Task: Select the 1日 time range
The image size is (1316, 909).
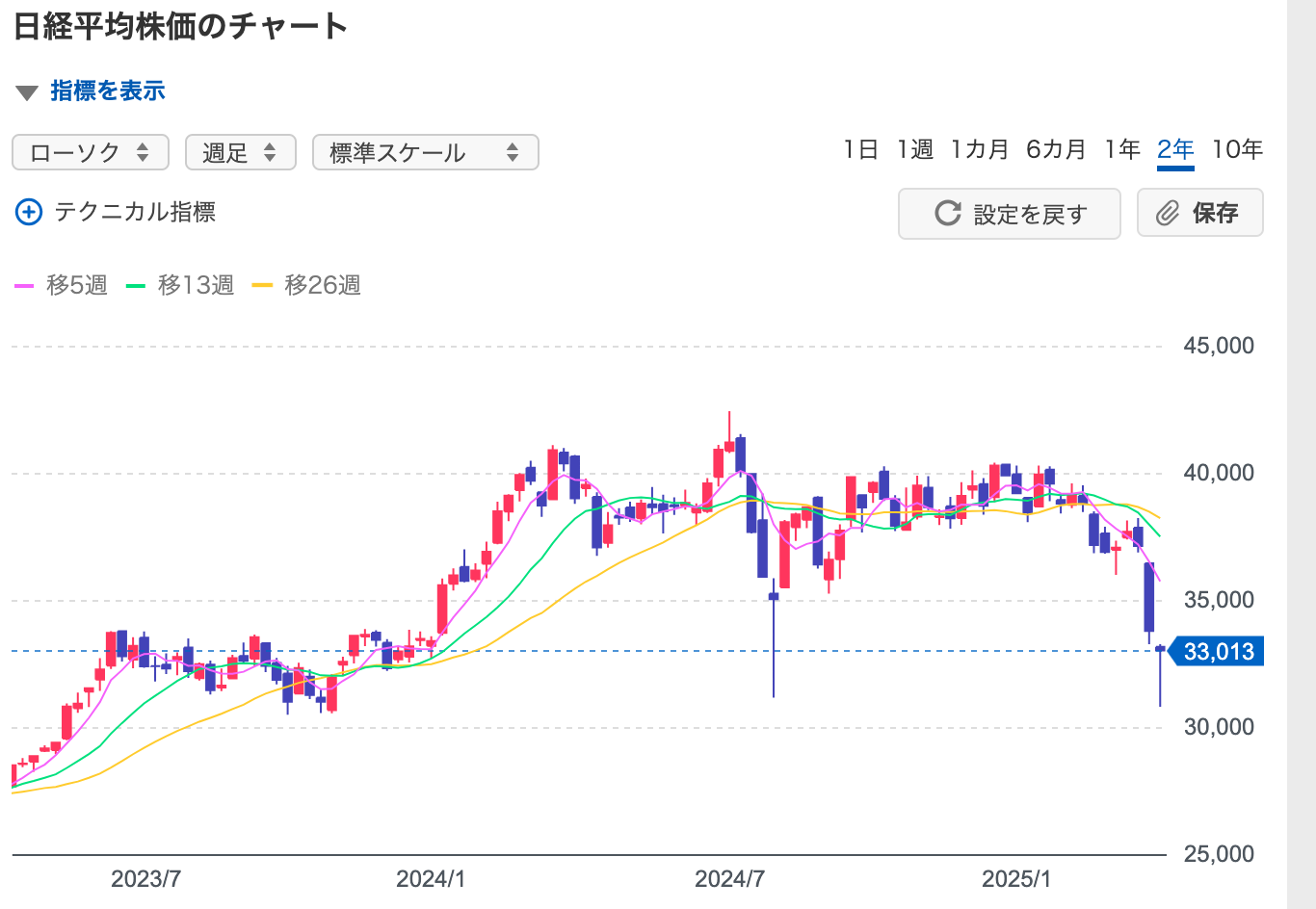Action: click(x=860, y=149)
